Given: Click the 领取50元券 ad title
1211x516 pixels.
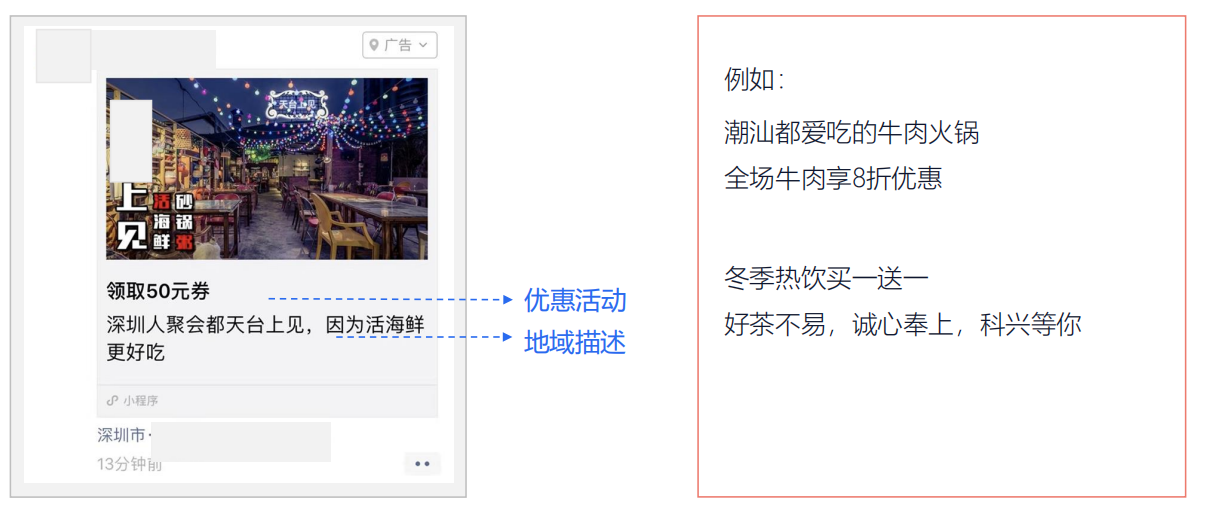Looking at the screenshot, I should [158, 292].
